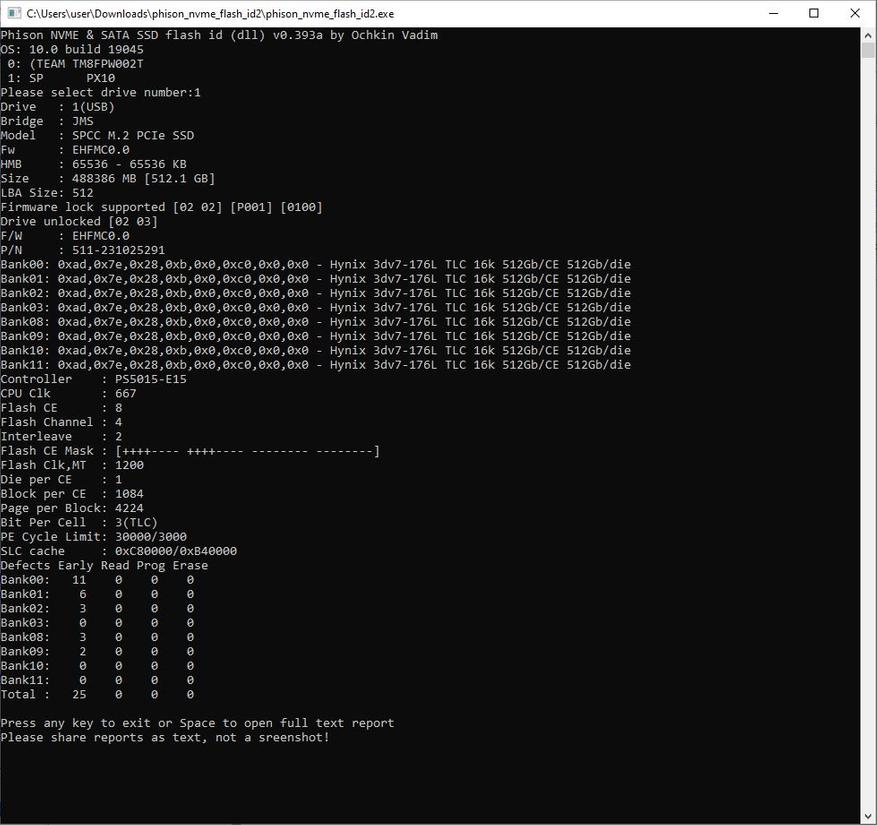The width and height of the screenshot is (877, 825).
Task: Click the 'SLC cache : 0xC80000/0xB40000' line
Action: (119, 551)
